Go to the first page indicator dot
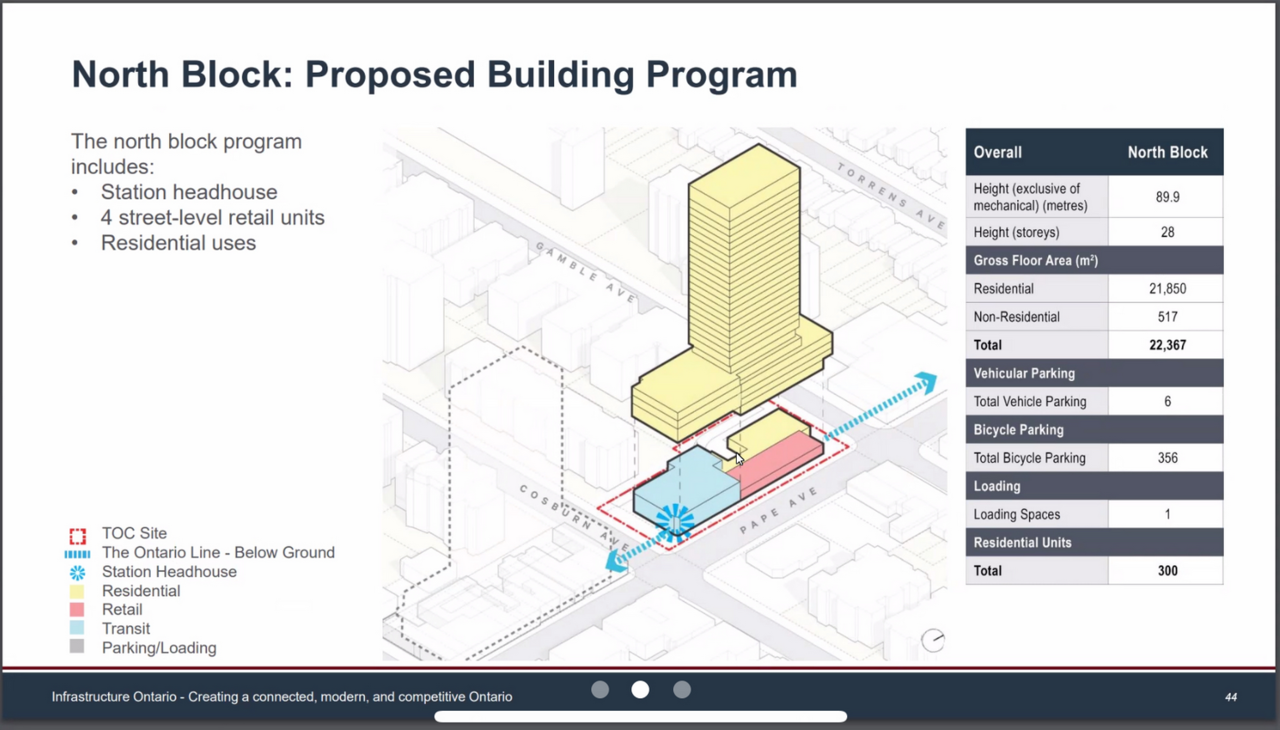 (x=600, y=689)
